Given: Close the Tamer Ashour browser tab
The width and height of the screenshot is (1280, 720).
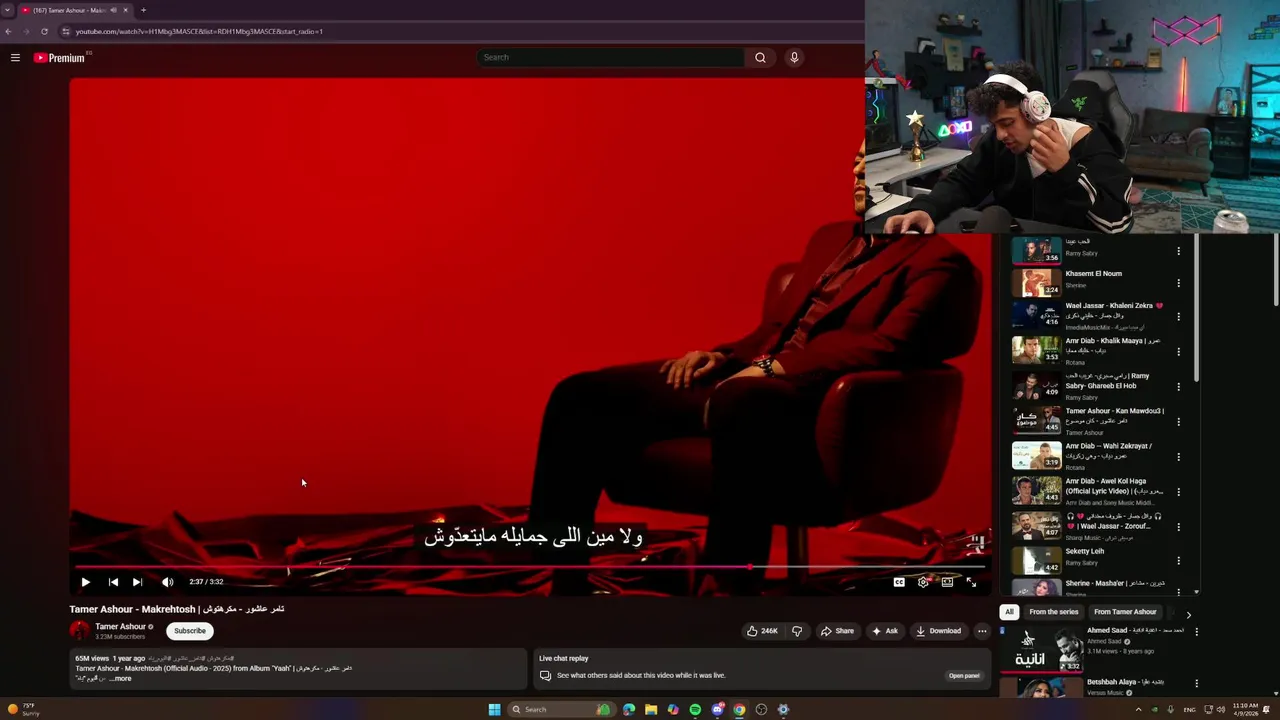Looking at the screenshot, I should tap(125, 10).
